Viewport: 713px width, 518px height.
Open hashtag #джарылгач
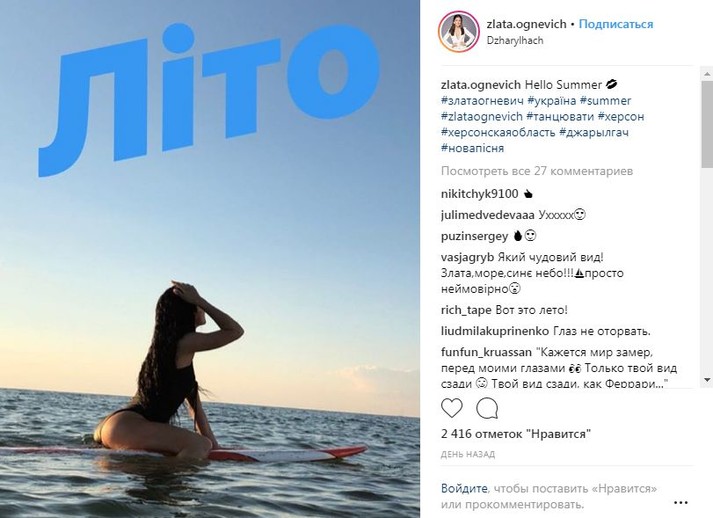pos(594,132)
